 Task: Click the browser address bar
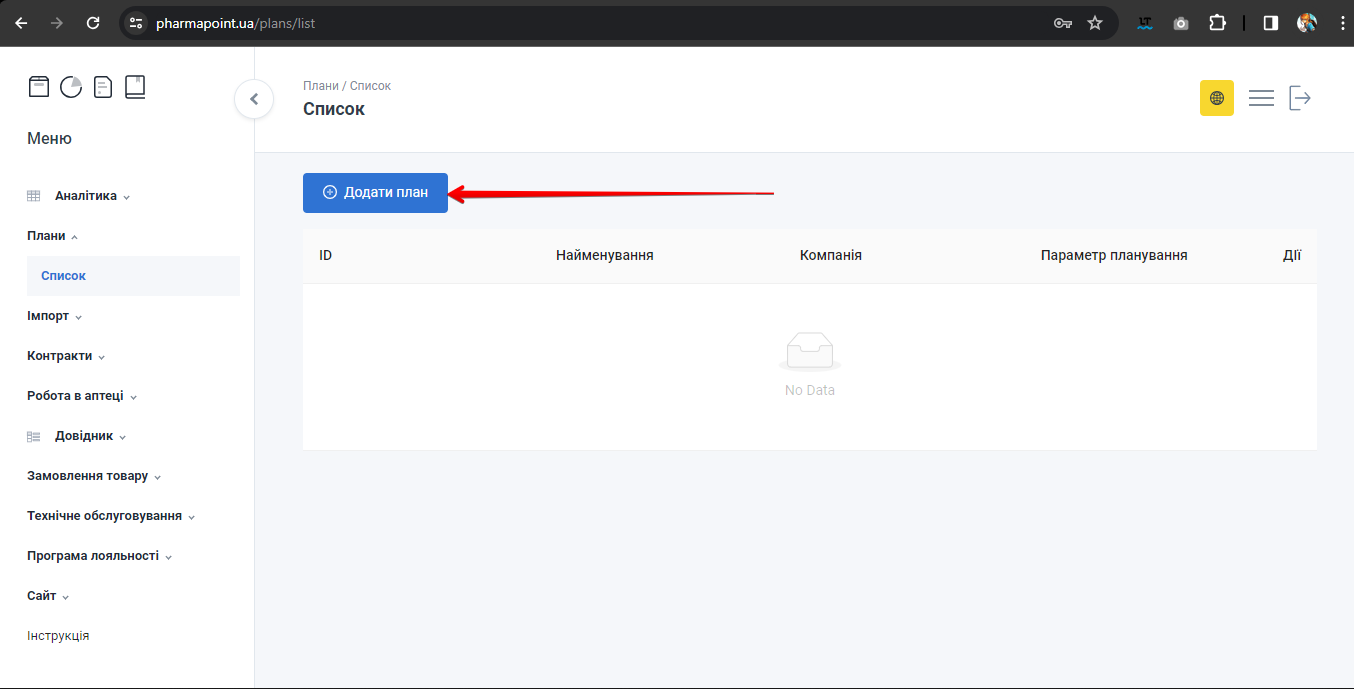coord(600,23)
